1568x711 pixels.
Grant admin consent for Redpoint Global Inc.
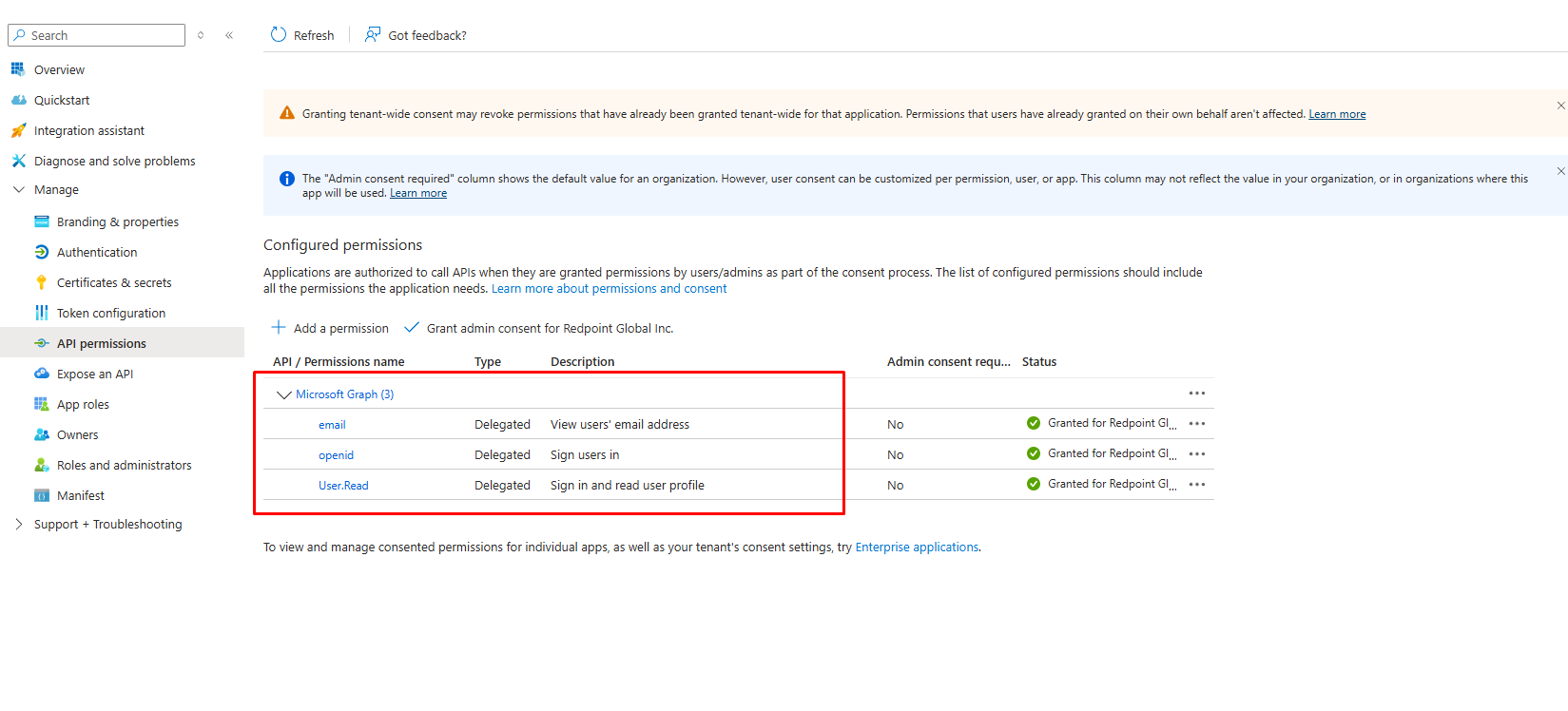pos(539,328)
